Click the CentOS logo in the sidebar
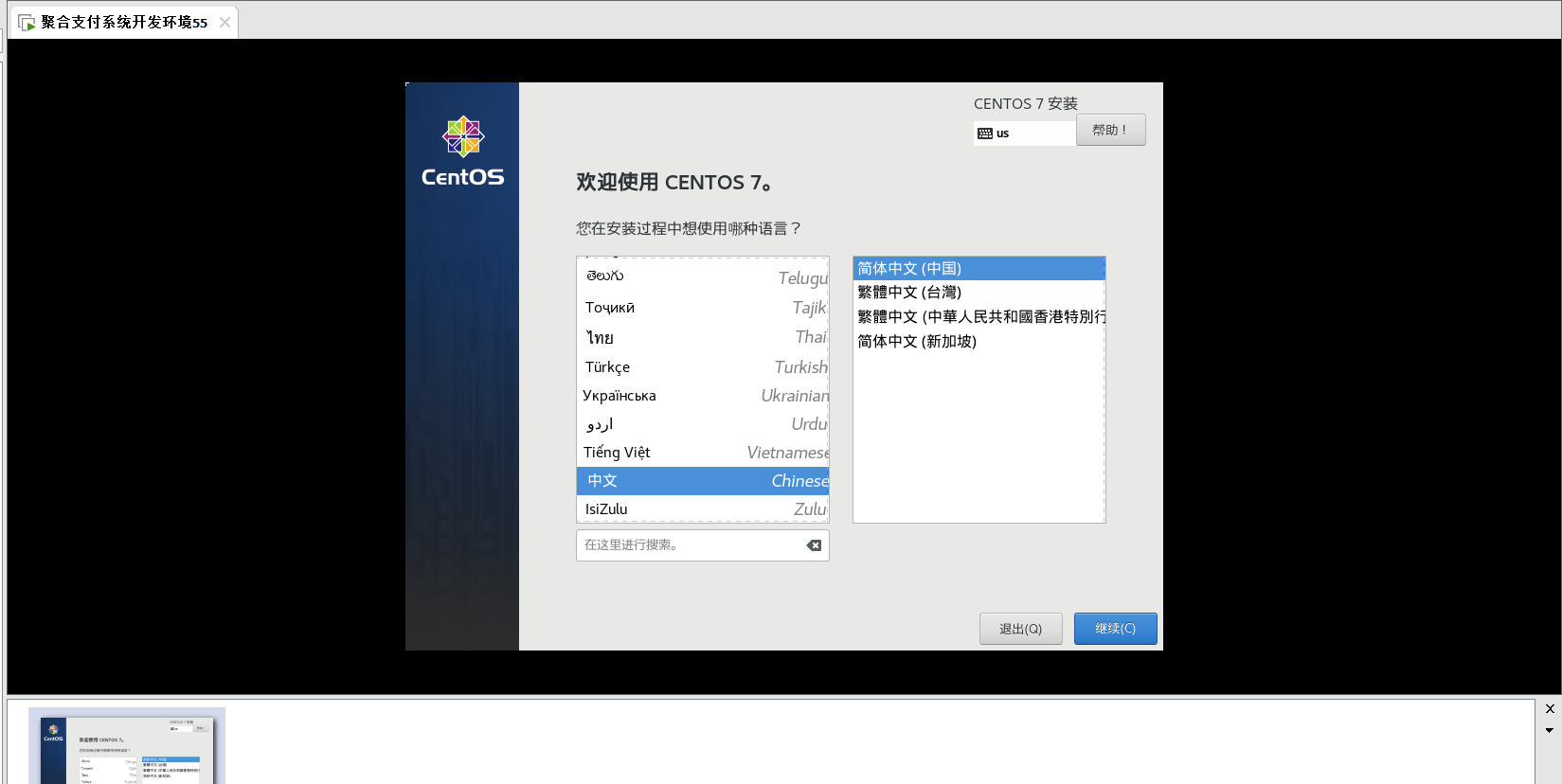The width and height of the screenshot is (1562, 784). coord(463,151)
